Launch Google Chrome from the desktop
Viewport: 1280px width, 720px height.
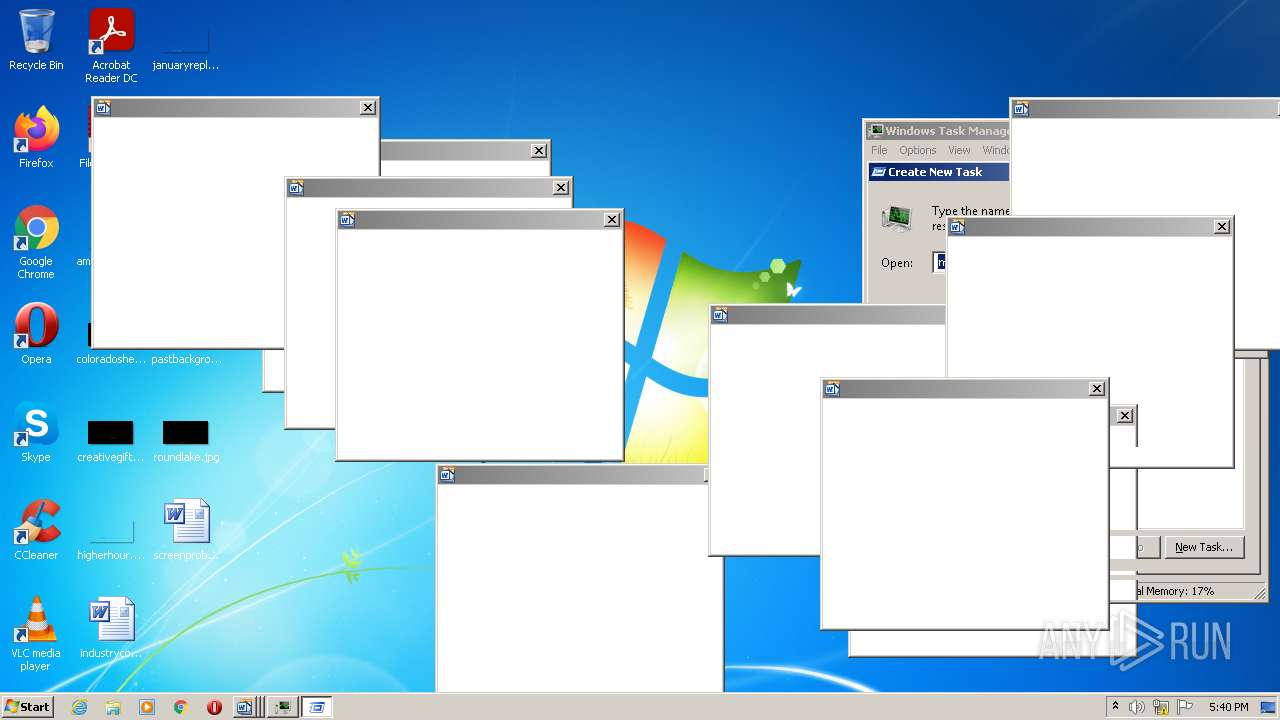pos(36,242)
